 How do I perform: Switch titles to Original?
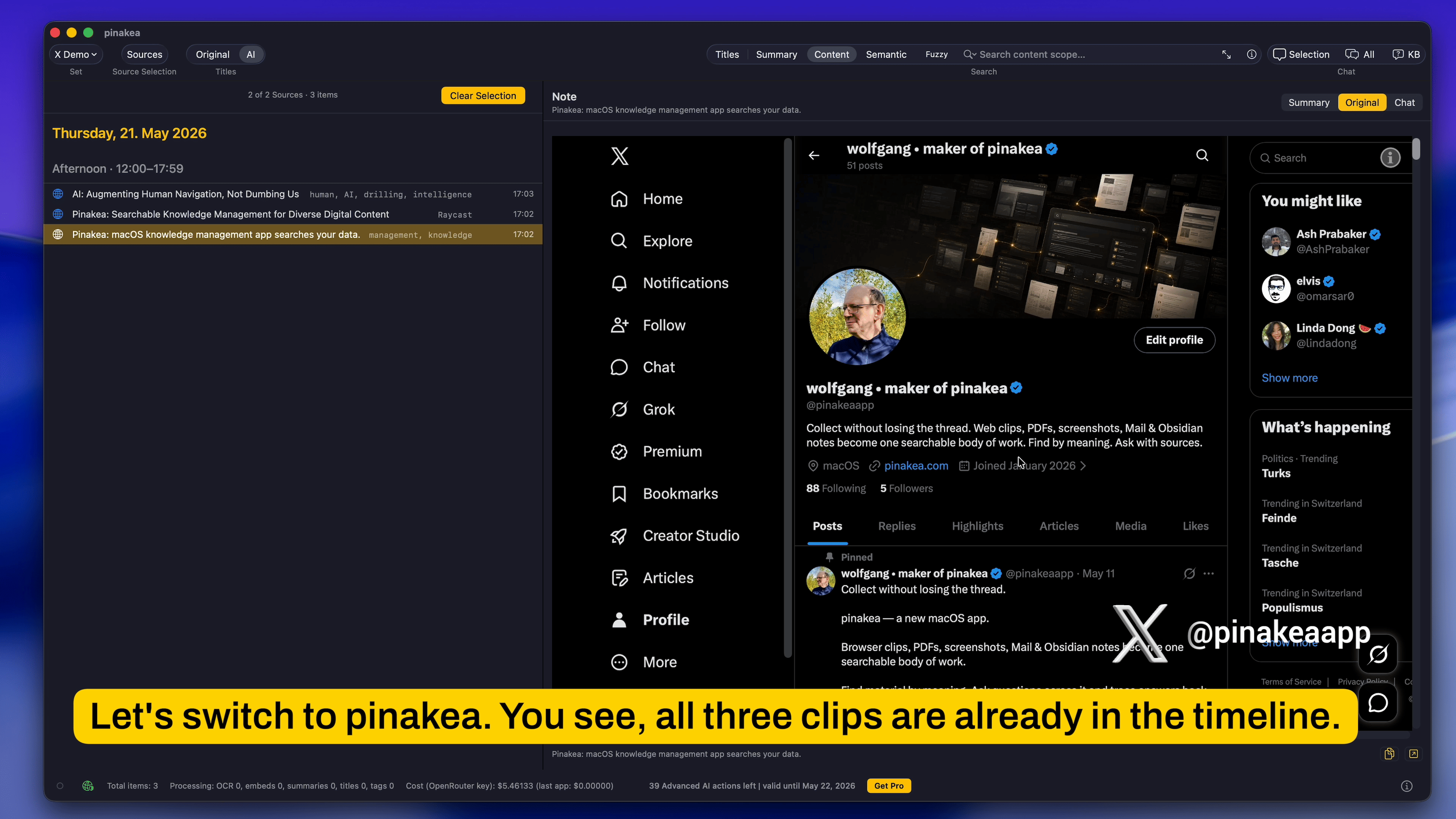click(212, 54)
